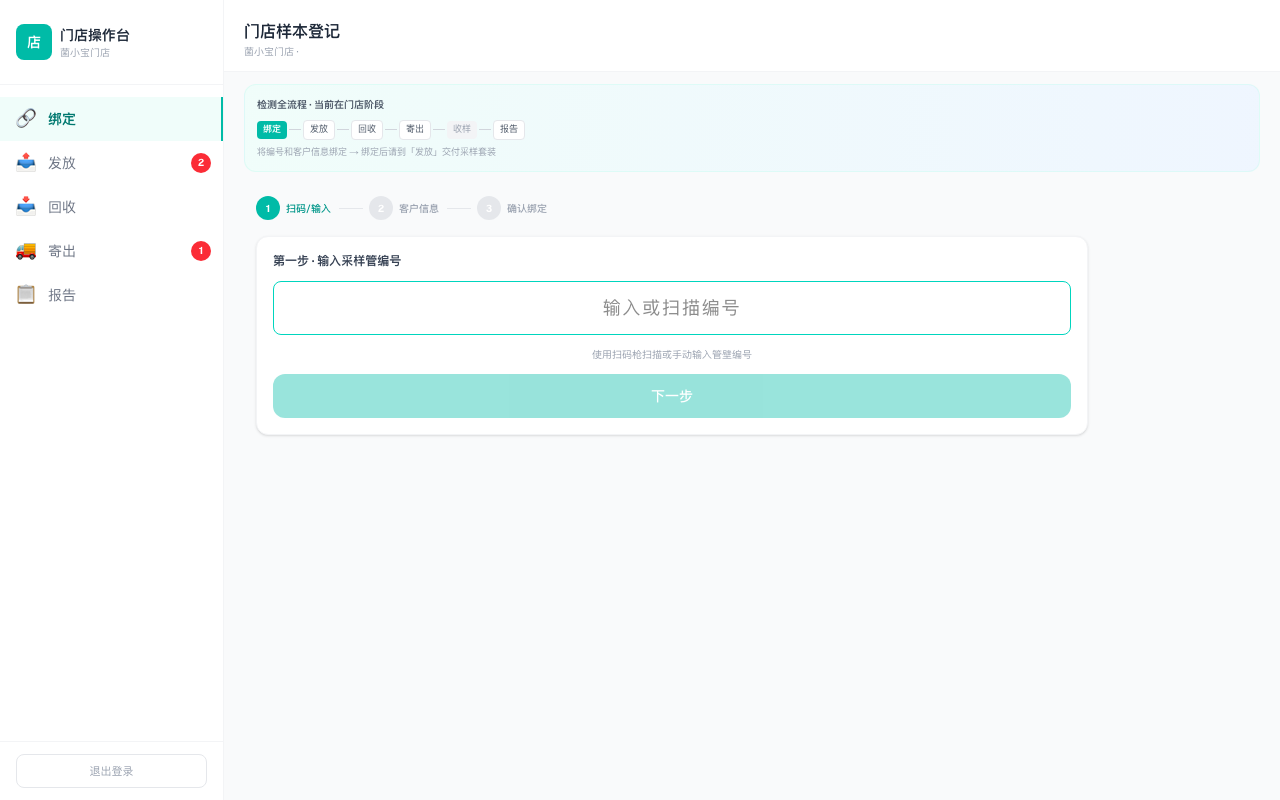Click the 退出登录 button
The height and width of the screenshot is (800, 1280).
coord(111,771)
